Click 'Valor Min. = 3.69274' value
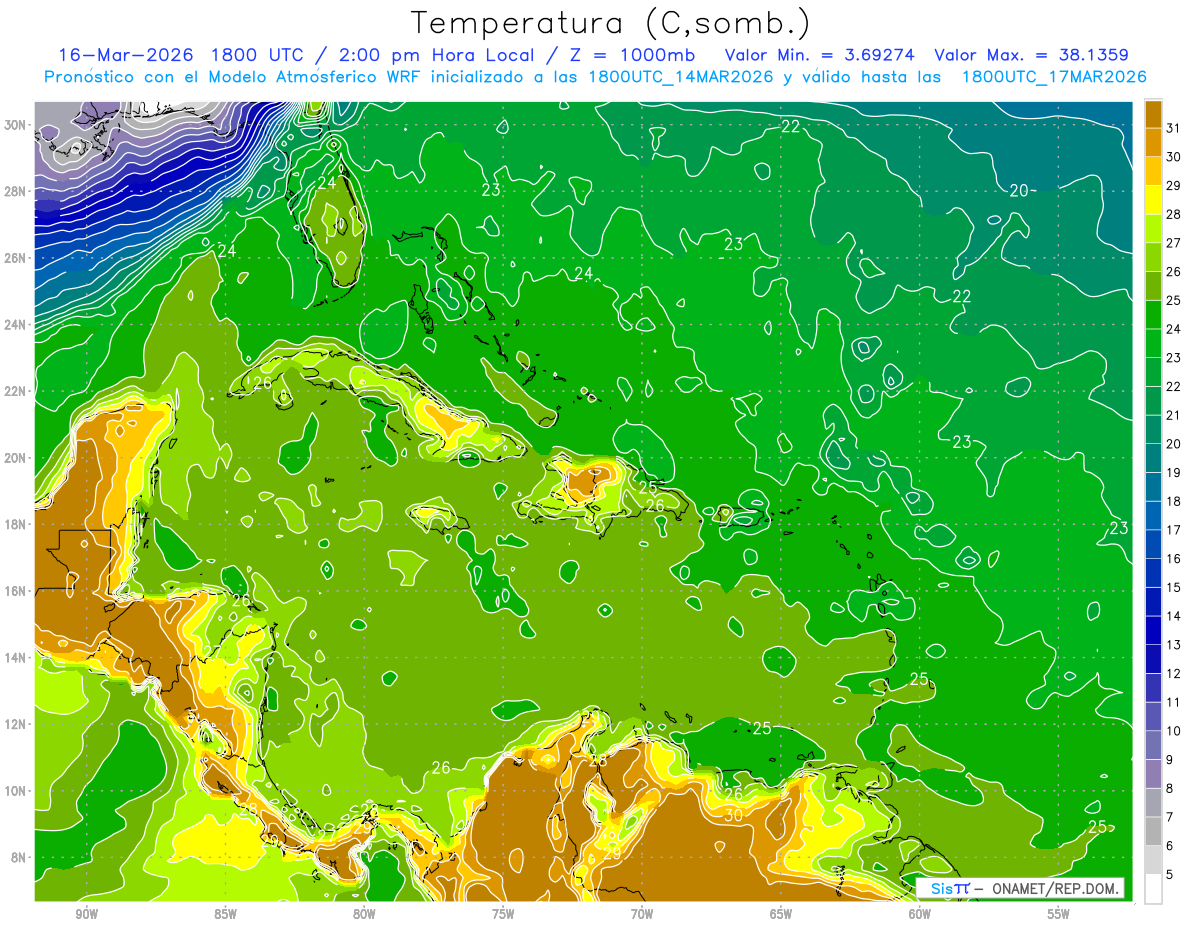The height and width of the screenshot is (927, 1200). (x=820, y=55)
